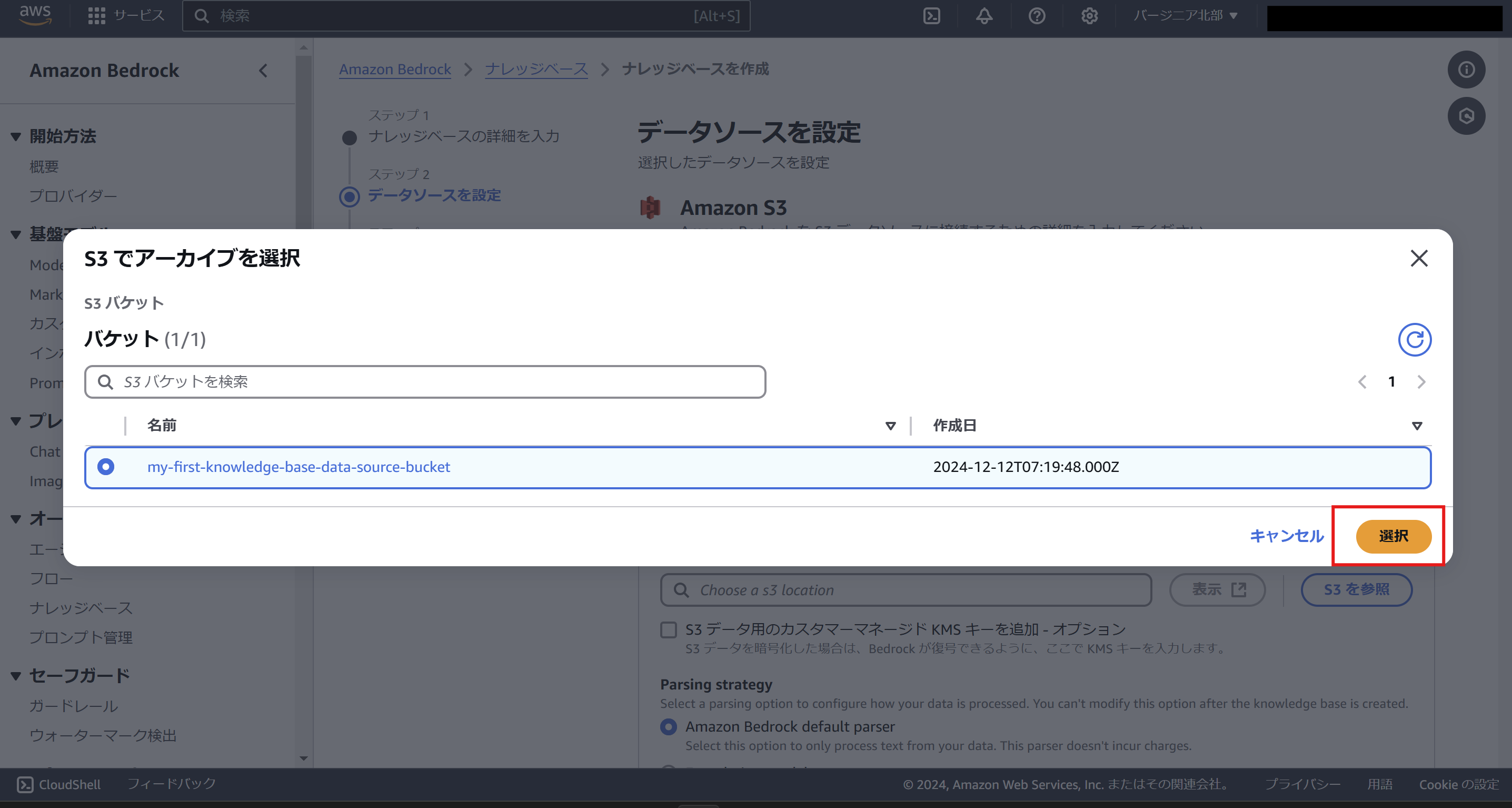The image size is (1512, 808).
Task: Cancel the bucket selection dialog
Action: [1286, 536]
